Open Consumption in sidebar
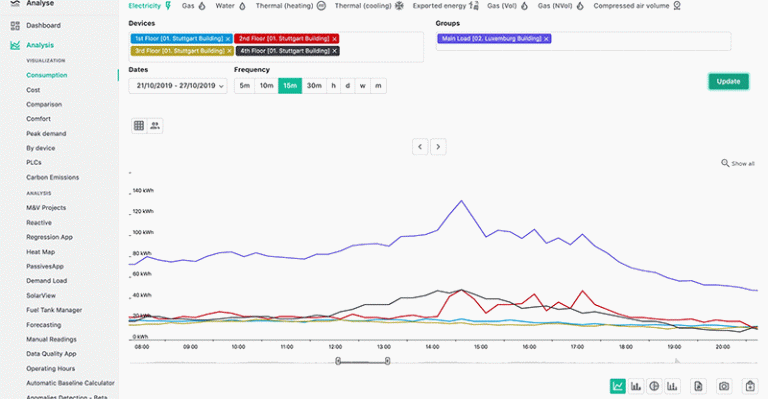Viewport: 768px width, 399px height. pyautogui.click(x=47, y=75)
